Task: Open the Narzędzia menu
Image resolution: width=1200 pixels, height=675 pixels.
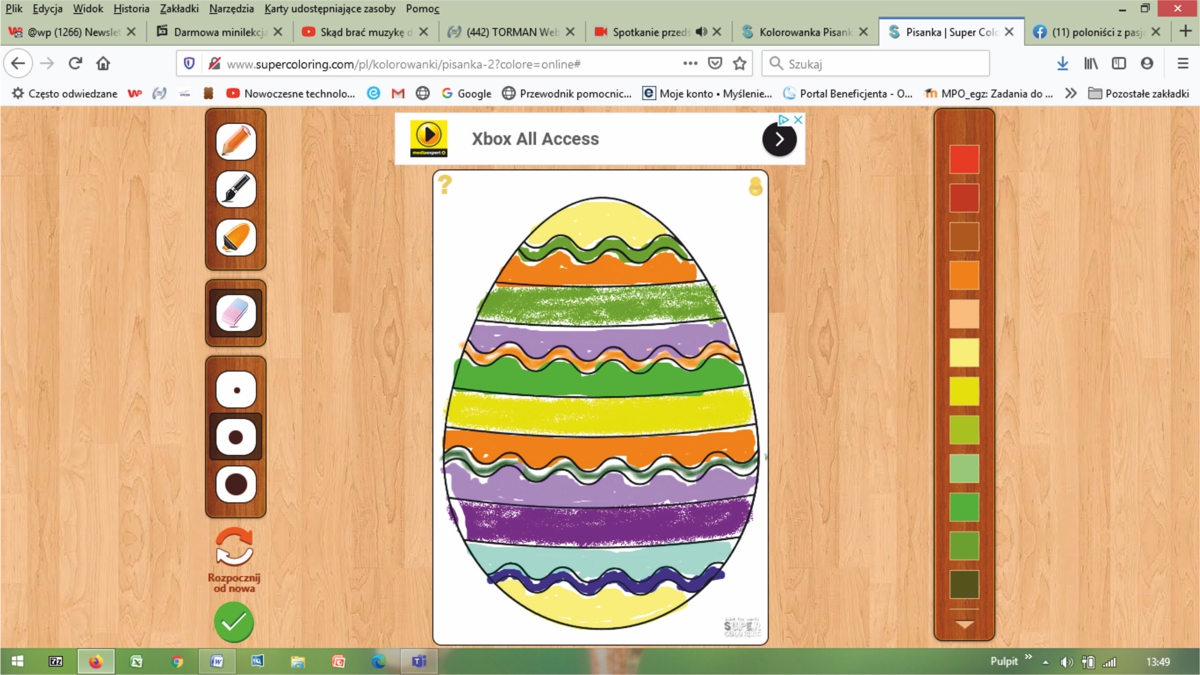Action: coord(232,9)
